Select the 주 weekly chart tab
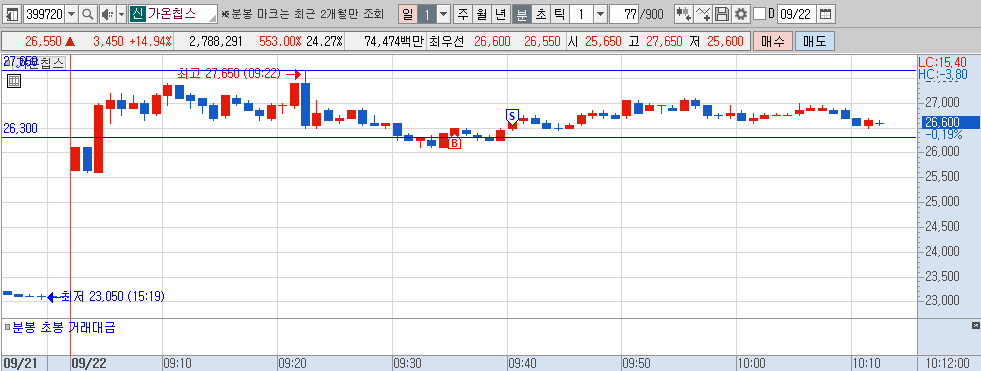This screenshot has width=981, height=371. (x=462, y=13)
